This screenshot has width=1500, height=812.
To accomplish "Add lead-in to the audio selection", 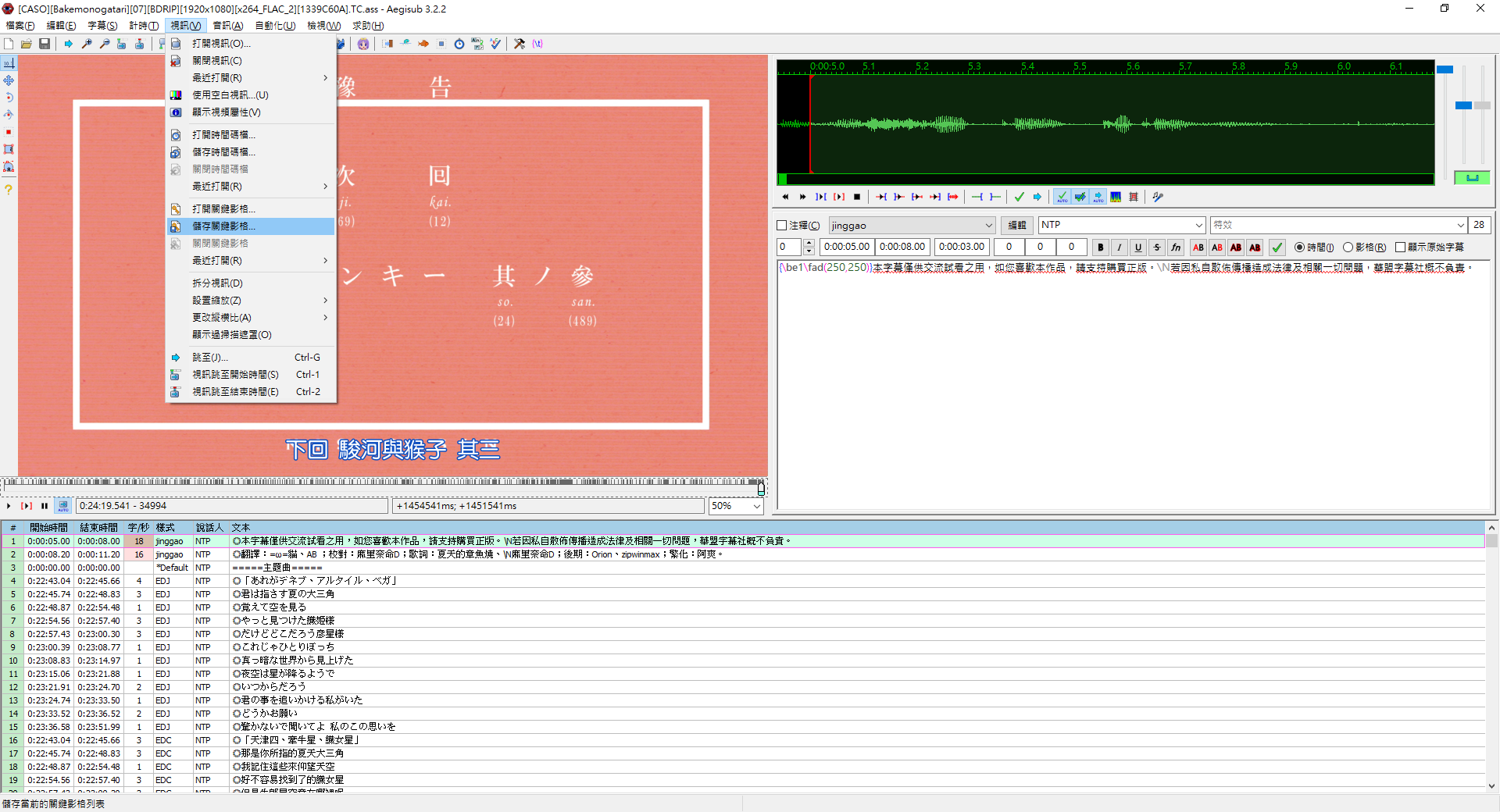I will click(x=977, y=197).
